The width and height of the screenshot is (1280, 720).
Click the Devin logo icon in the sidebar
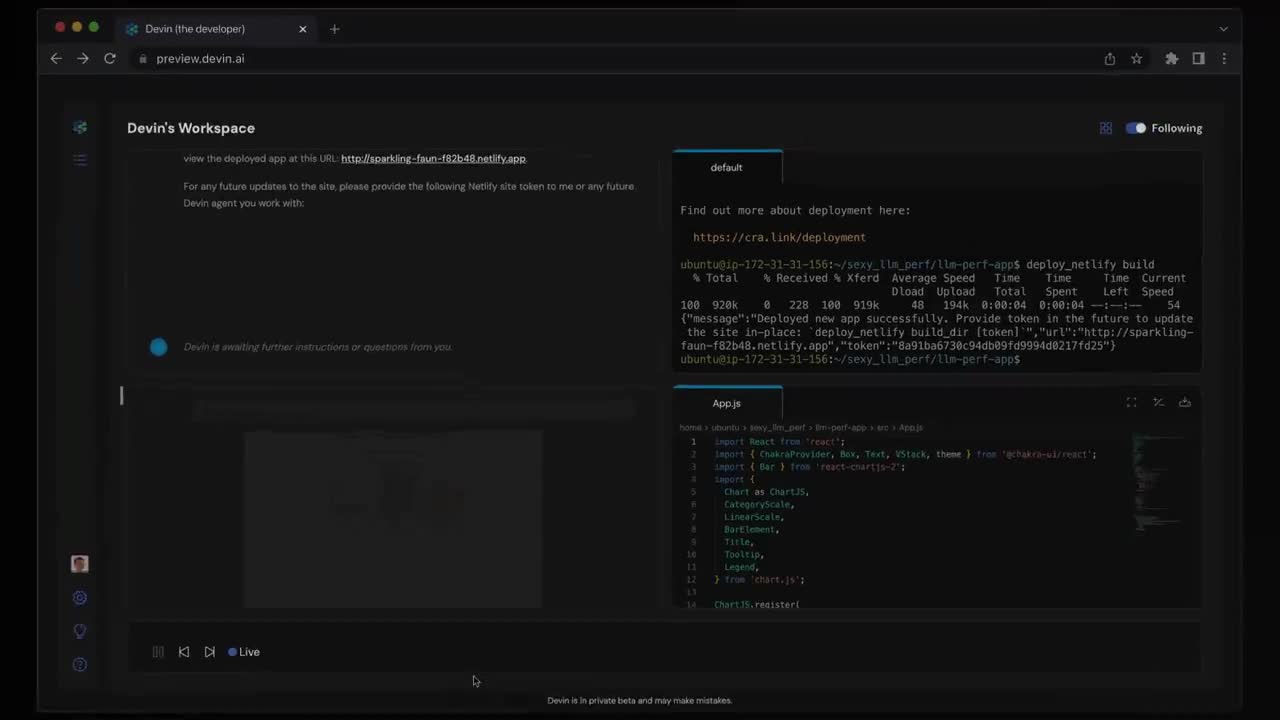tap(80, 127)
